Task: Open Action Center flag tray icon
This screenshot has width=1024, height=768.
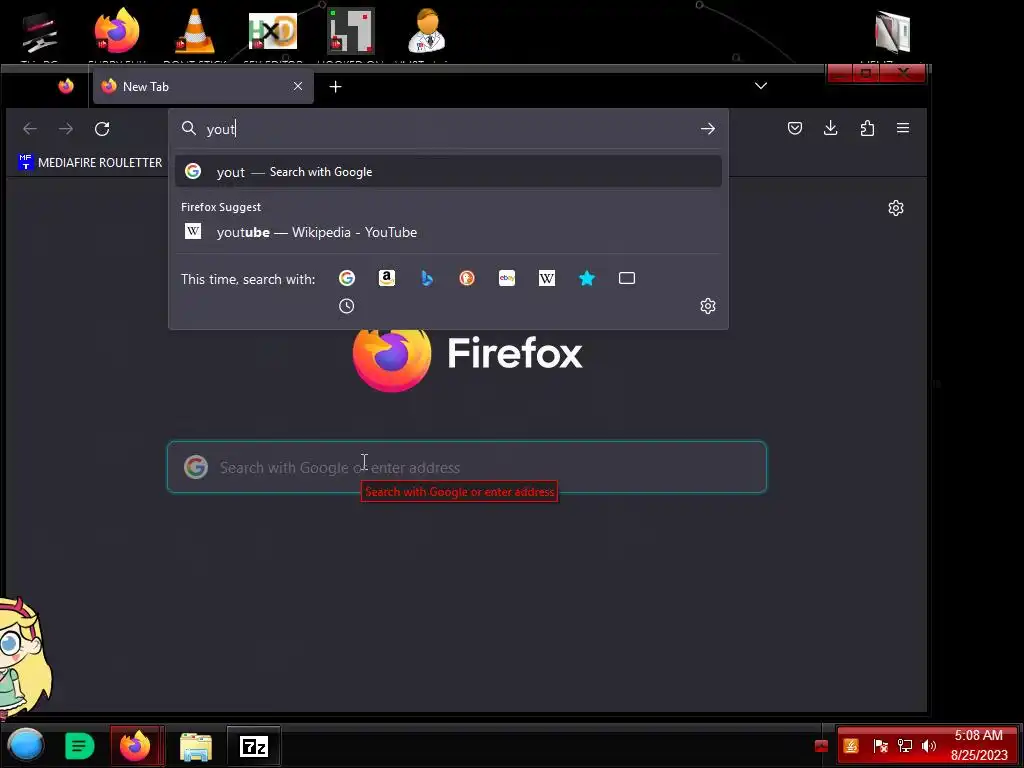Action: pos(880,746)
